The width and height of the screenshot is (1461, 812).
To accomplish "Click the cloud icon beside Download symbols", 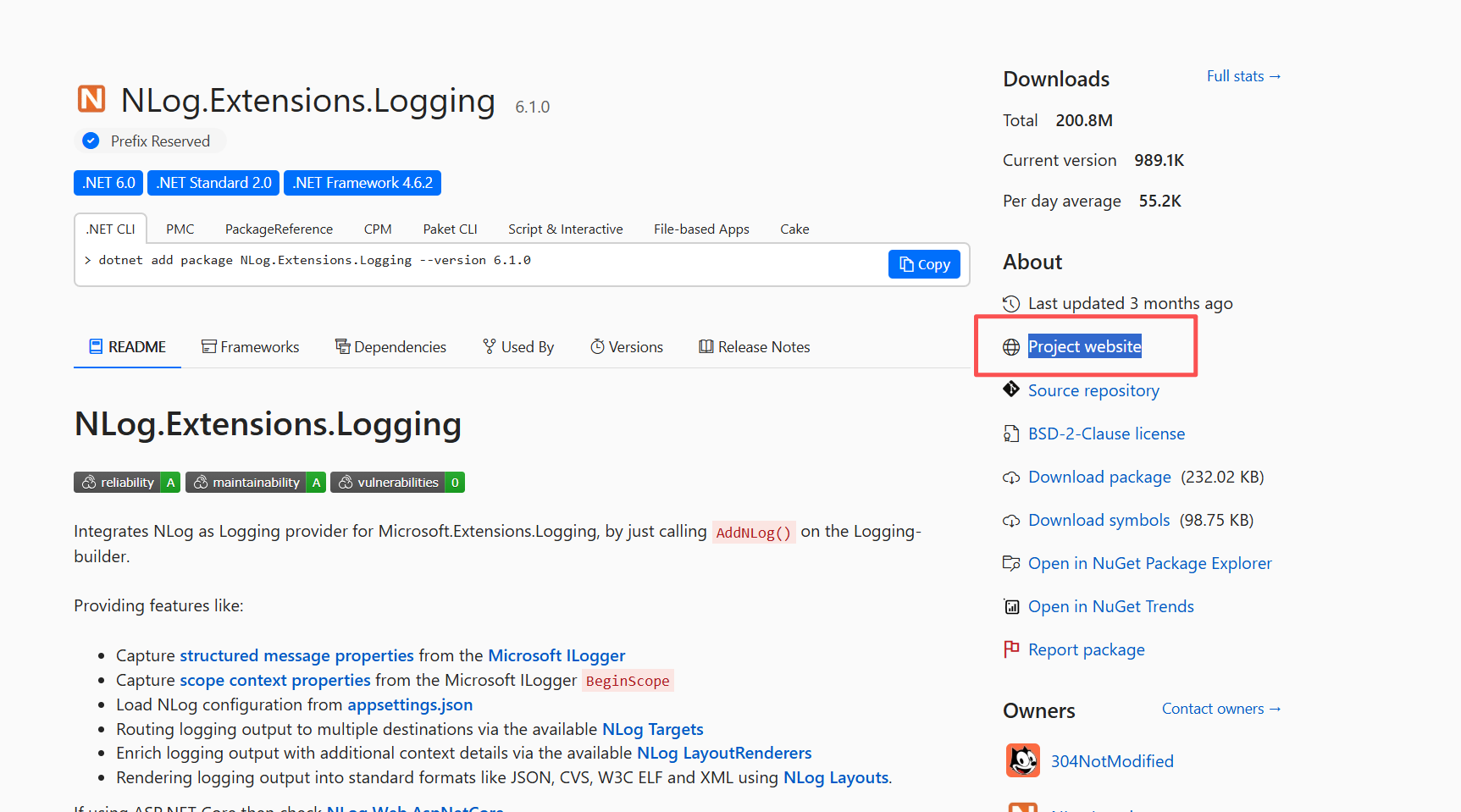I will [x=1011, y=521].
